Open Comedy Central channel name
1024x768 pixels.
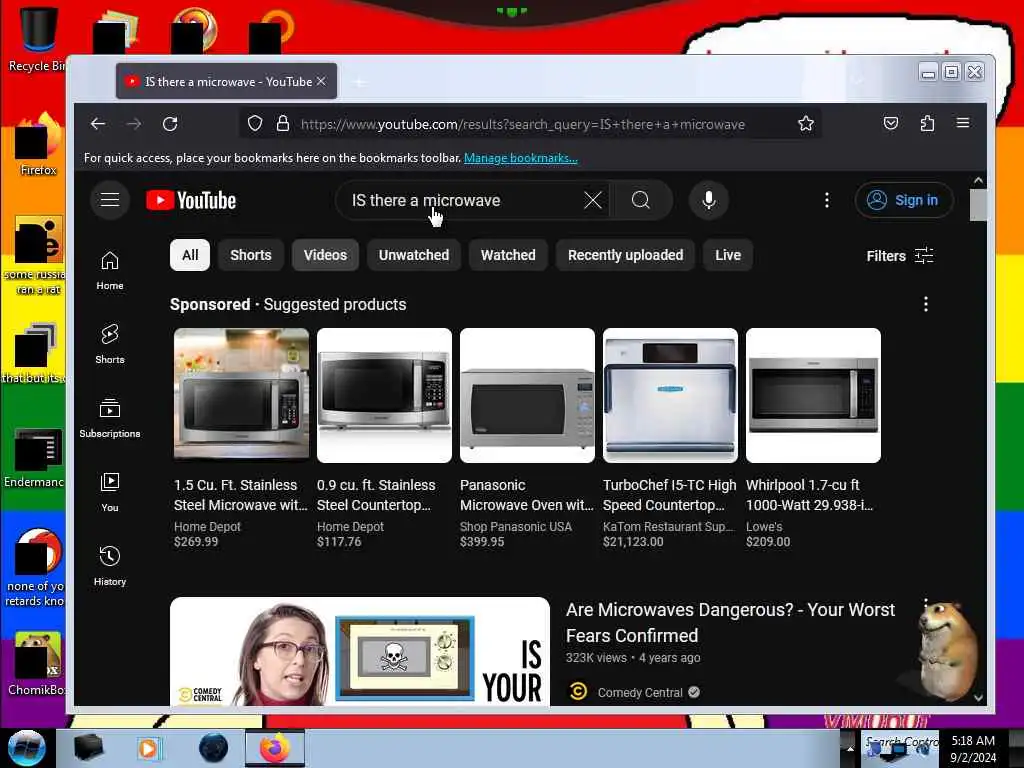coord(640,692)
